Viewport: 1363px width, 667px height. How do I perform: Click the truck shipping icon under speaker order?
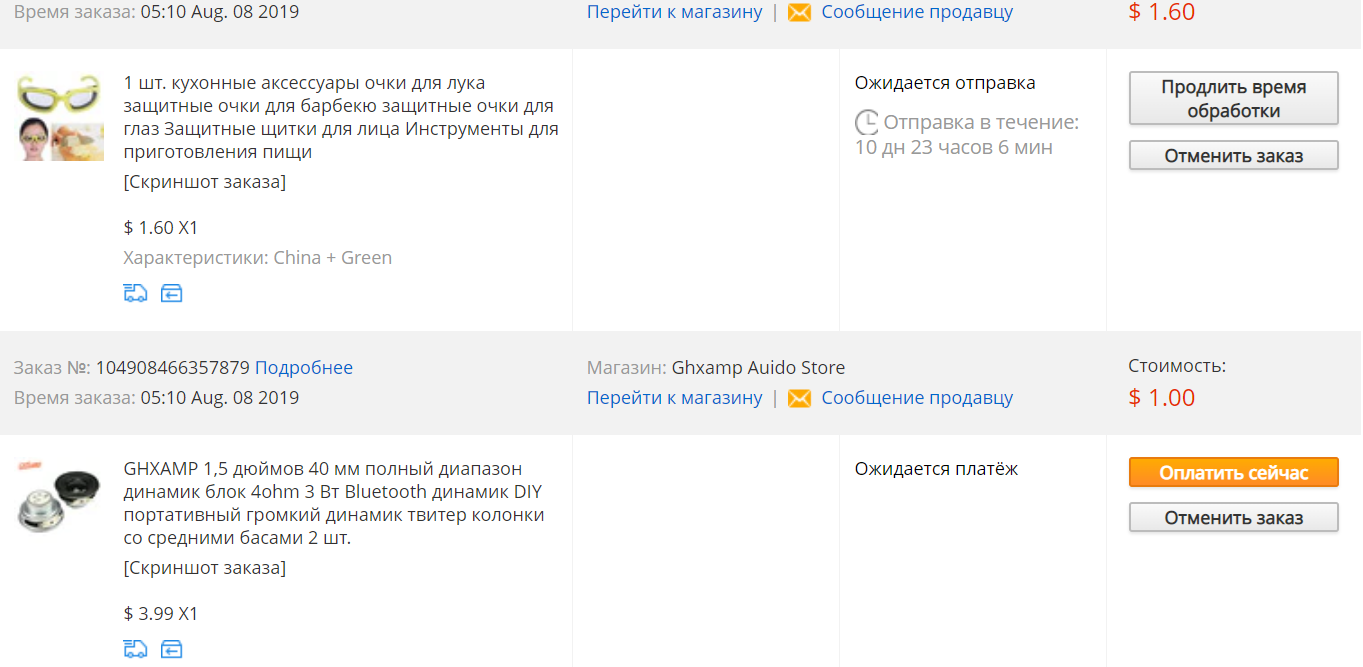click(x=135, y=649)
